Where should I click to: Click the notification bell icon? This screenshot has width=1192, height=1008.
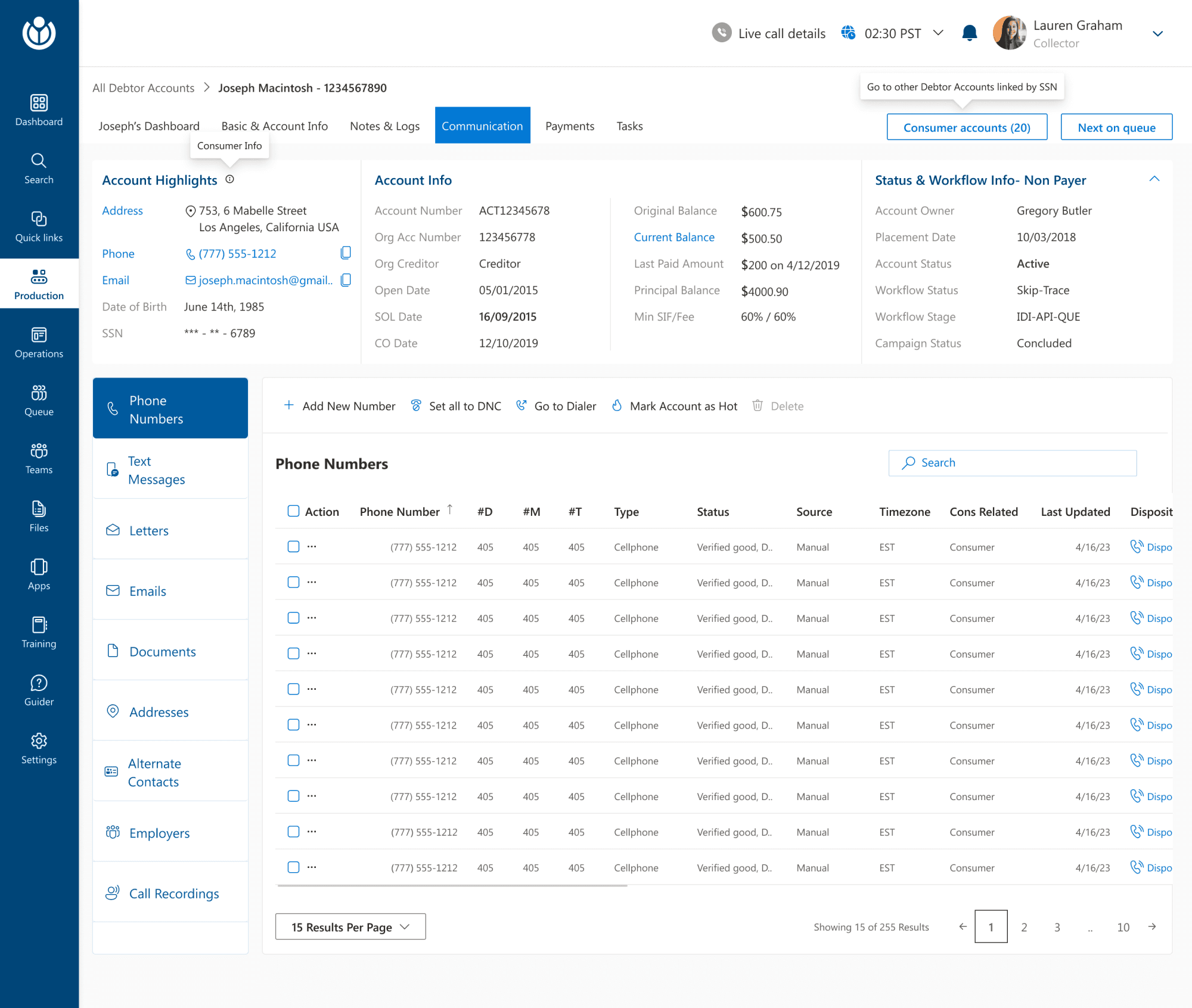(x=969, y=33)
